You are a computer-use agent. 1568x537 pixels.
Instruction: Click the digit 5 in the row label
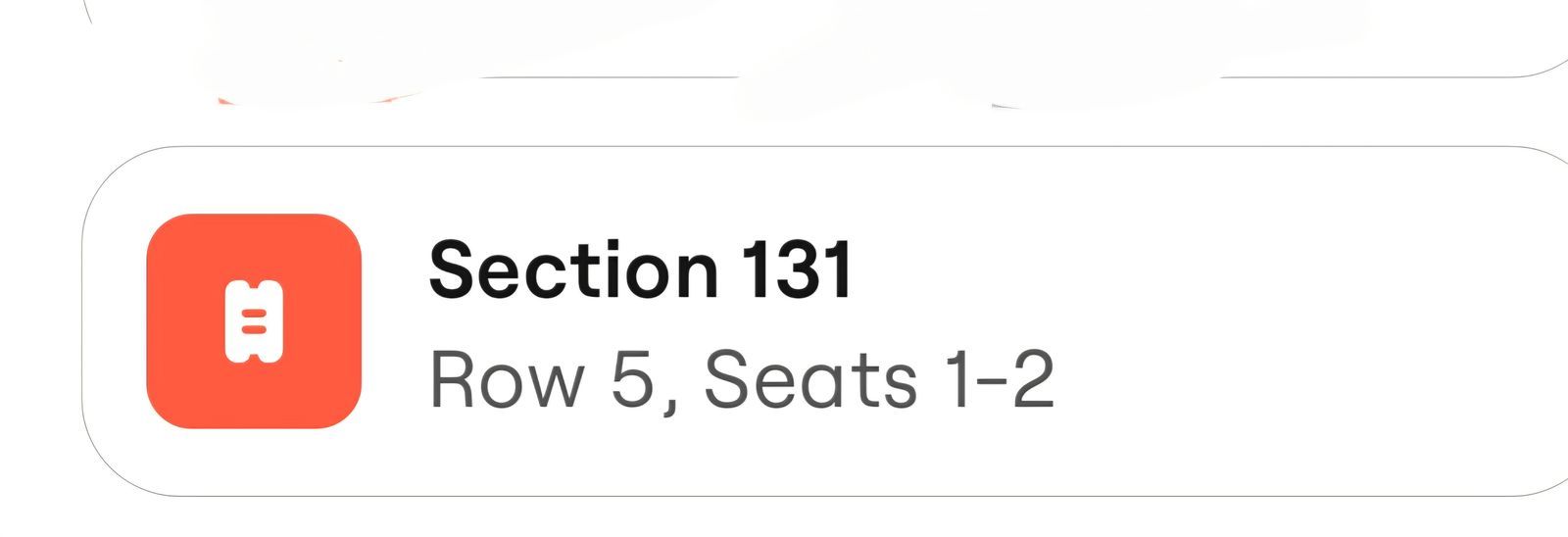point(632,380)
